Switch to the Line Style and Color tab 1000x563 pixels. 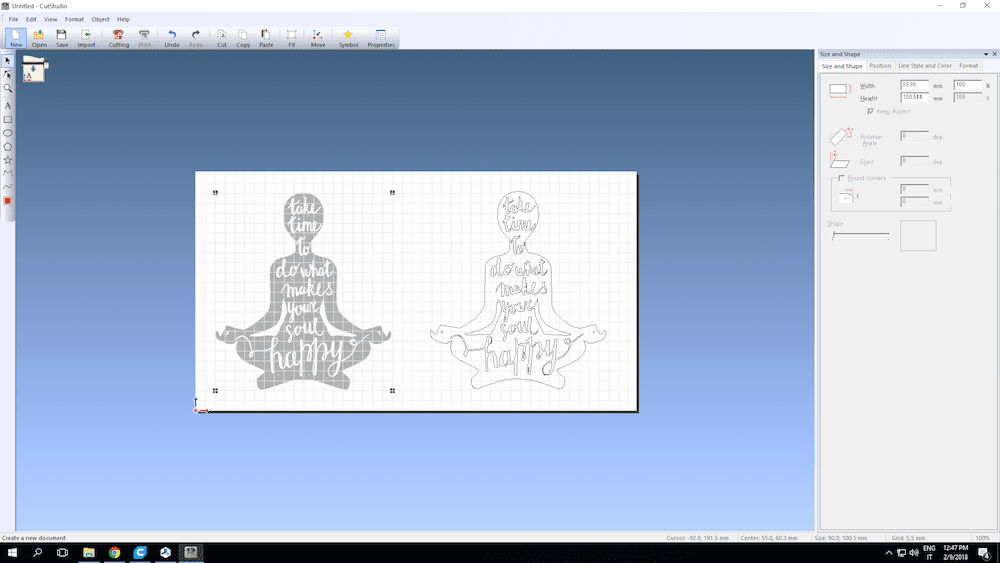[x=925, y=66]
